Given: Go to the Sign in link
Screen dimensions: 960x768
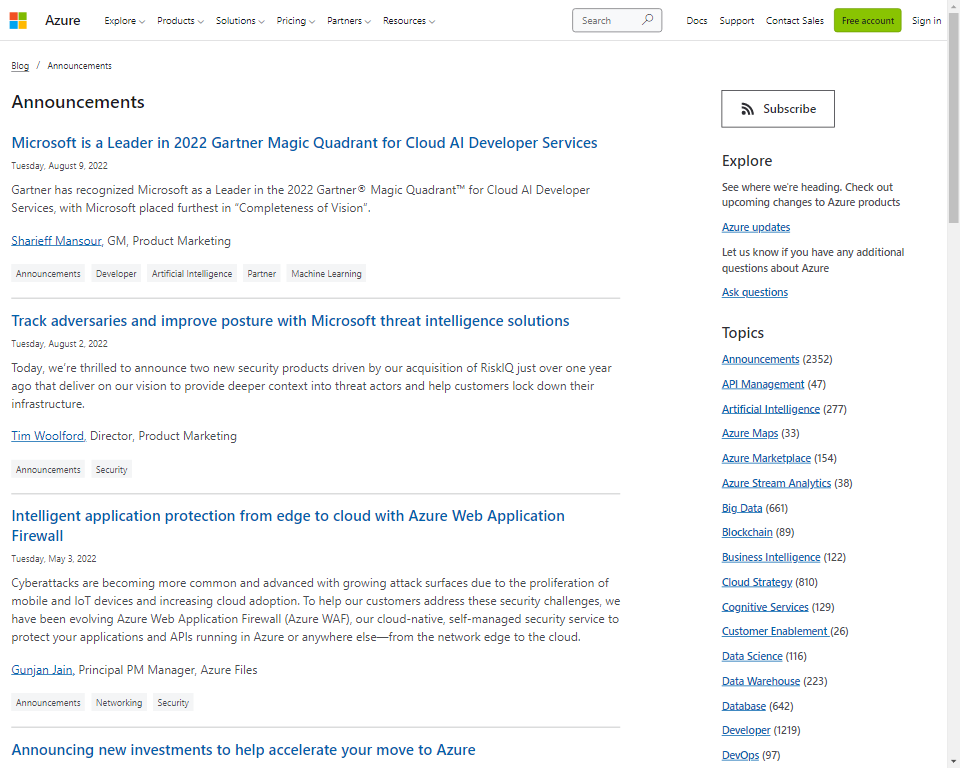Looking at the screenshot, I should click(926, 20).
